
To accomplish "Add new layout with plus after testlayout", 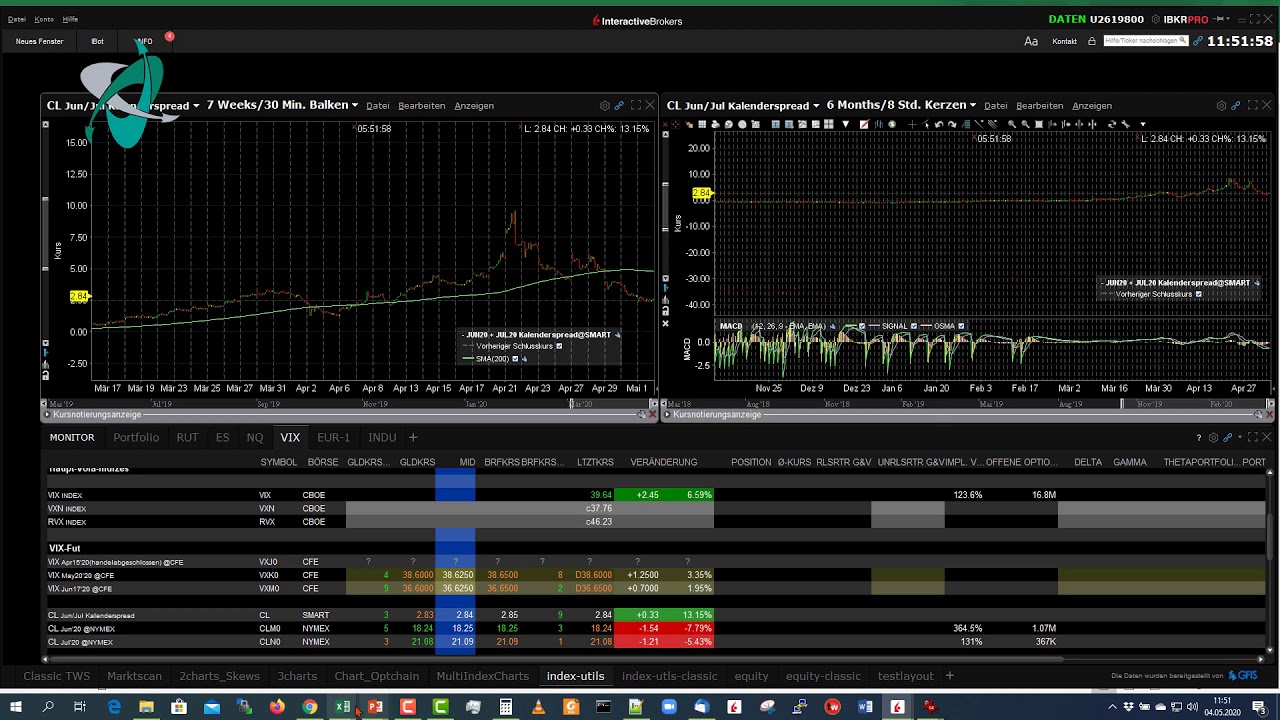I will [x=950, y=676].
